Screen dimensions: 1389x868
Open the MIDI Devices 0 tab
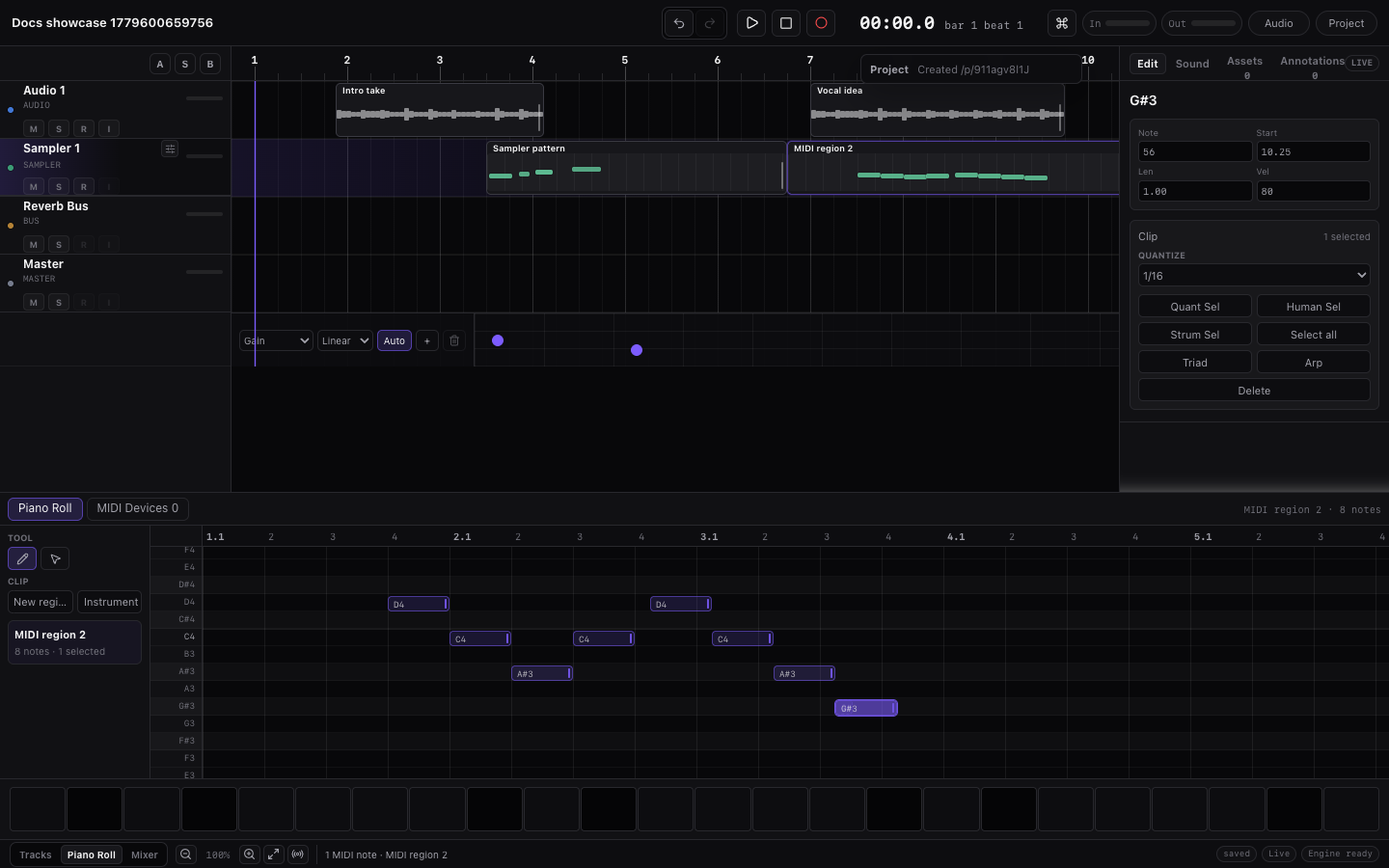coord(138,508)
